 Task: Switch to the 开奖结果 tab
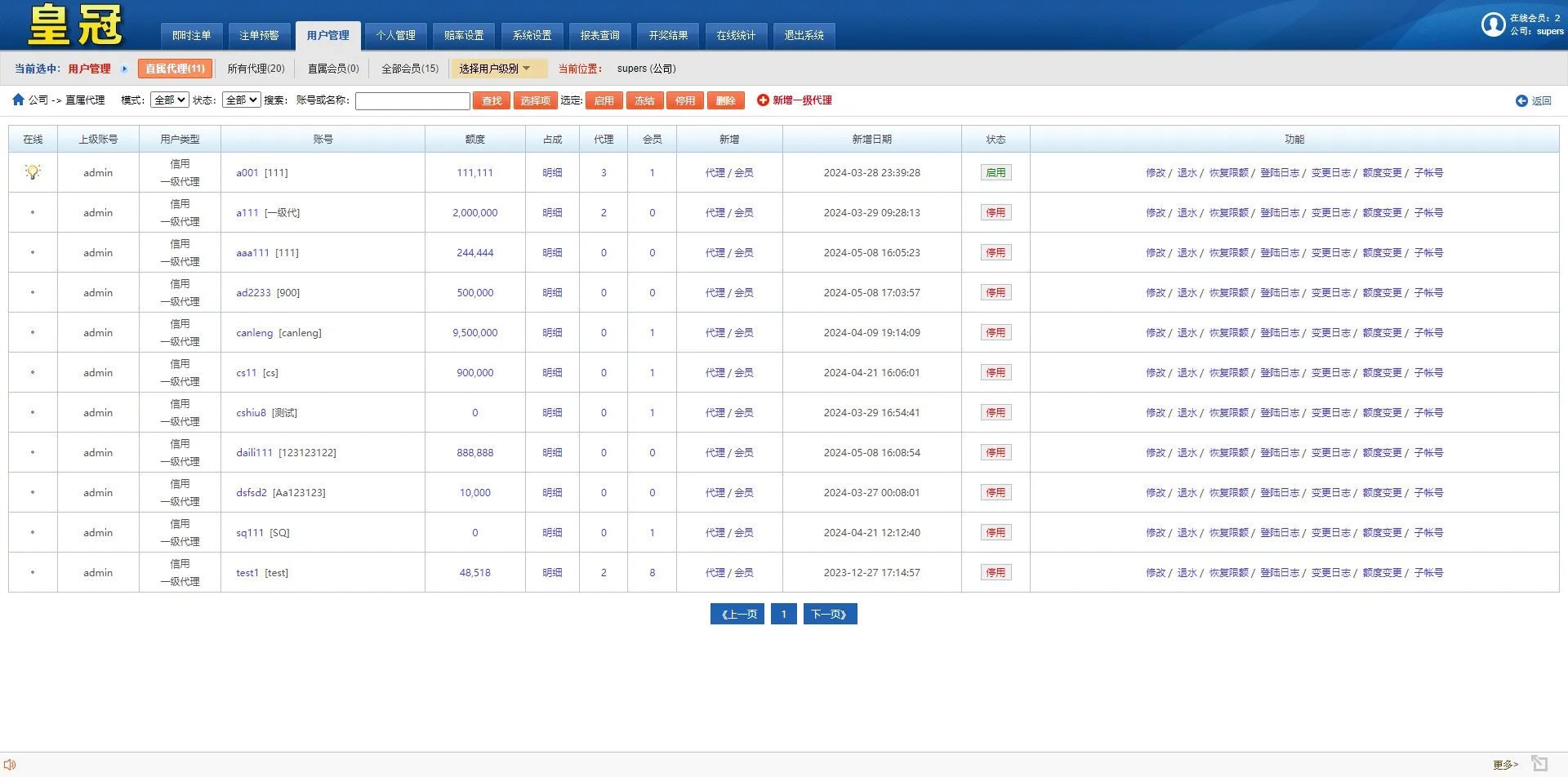668,35
